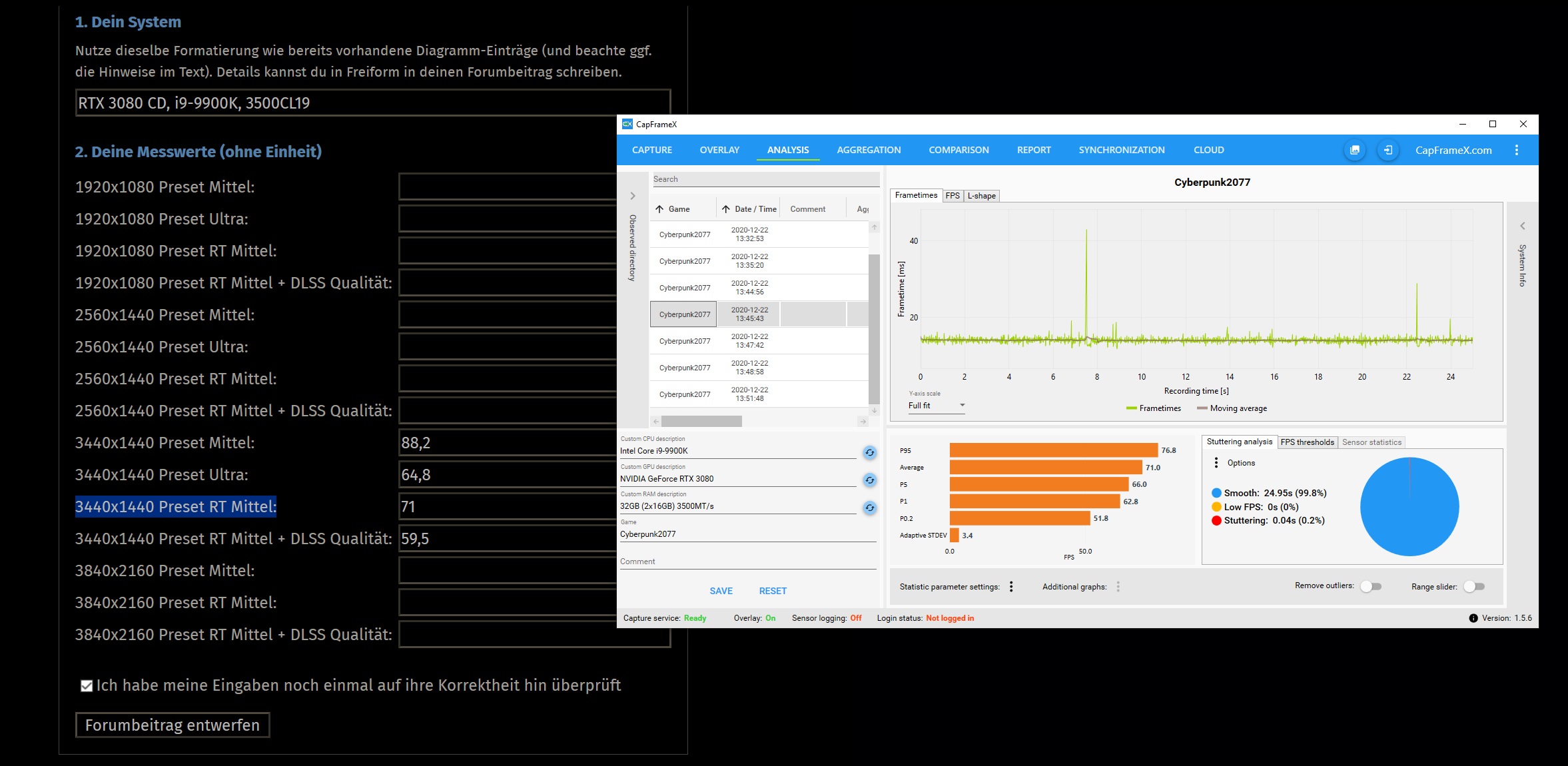Click the SAVE button
Image resolution: width=1568 pixels, height=766 pixels.
click(721, 591)
